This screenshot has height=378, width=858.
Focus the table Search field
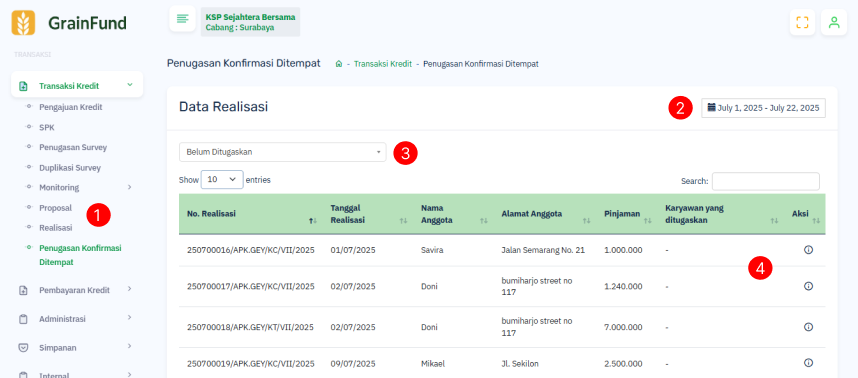[x=766, y=182]
